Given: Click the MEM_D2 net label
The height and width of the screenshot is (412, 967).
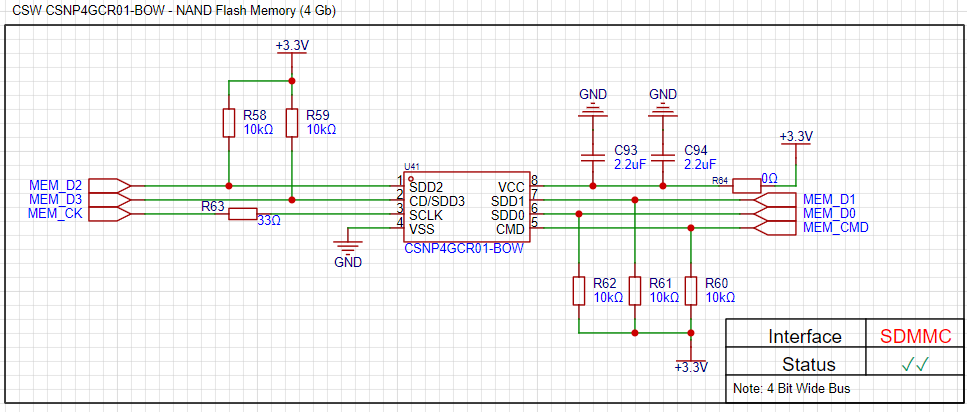Looking at the screenshot, I should point(56,185).
